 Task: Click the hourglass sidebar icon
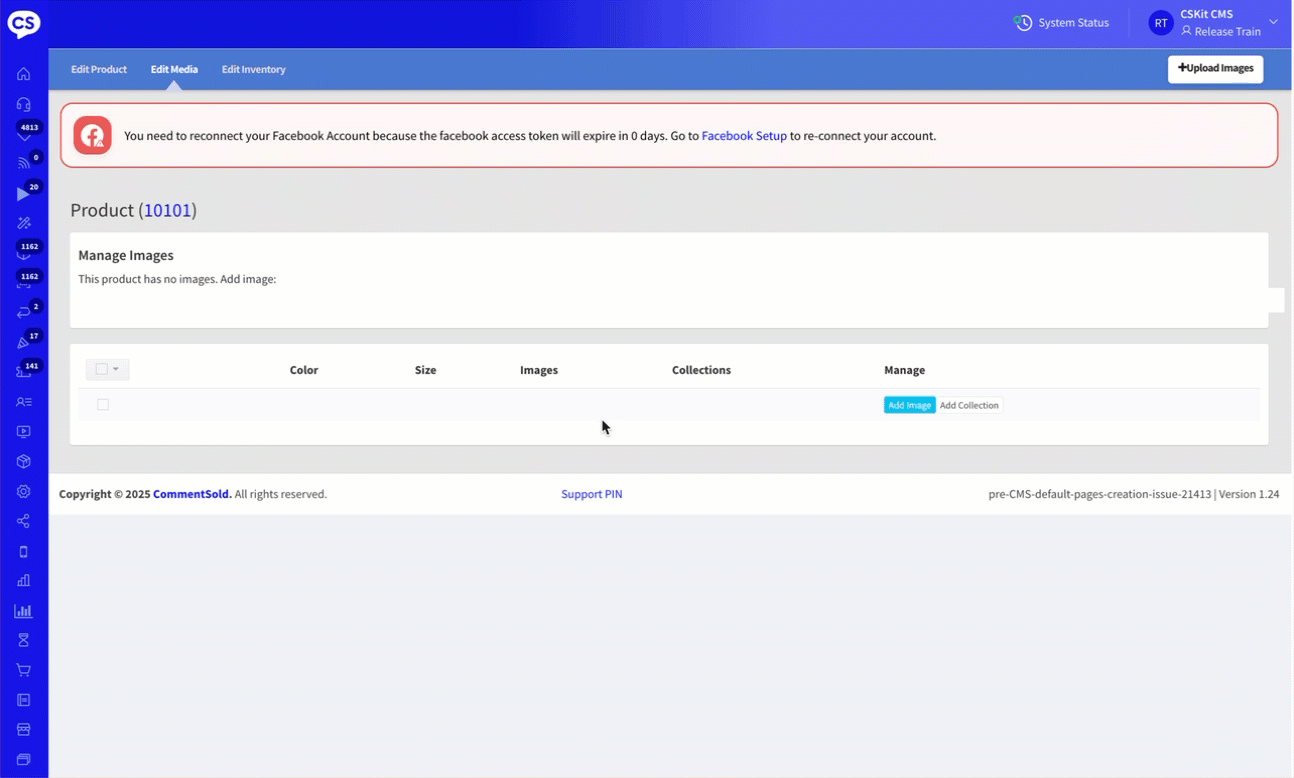[24, 640]
